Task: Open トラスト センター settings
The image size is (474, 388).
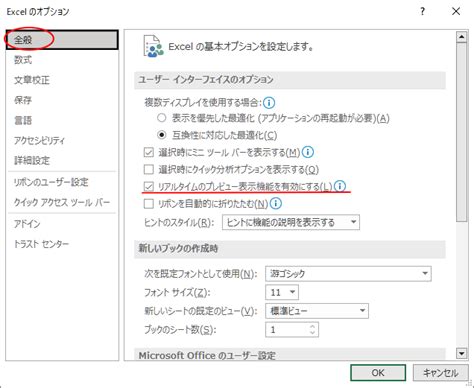Action: tap(41, 244)
